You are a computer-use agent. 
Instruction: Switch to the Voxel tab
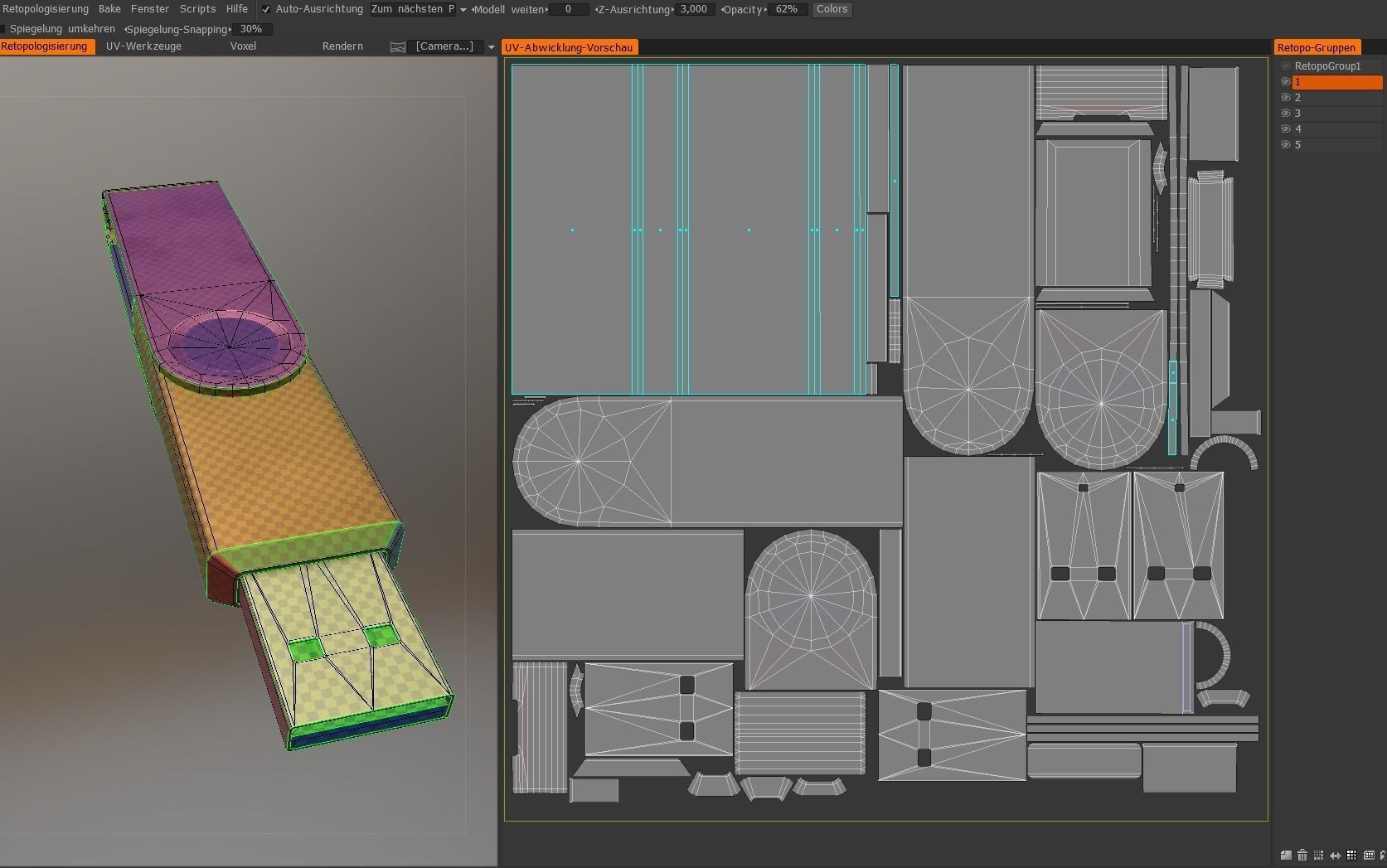click(x=243, y=46)
